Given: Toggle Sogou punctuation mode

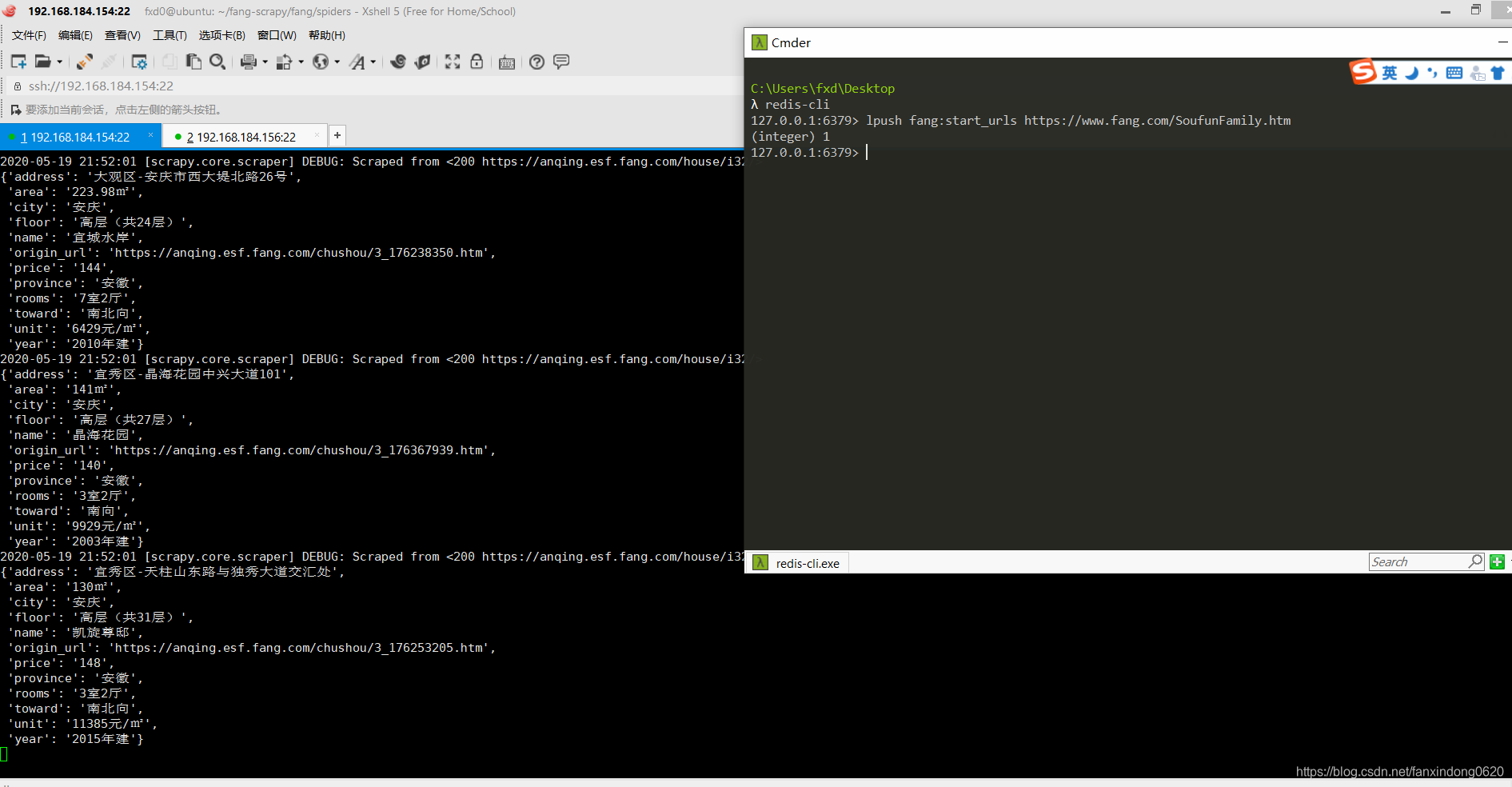Looking at the screenshot, I should coord(1432,73).
